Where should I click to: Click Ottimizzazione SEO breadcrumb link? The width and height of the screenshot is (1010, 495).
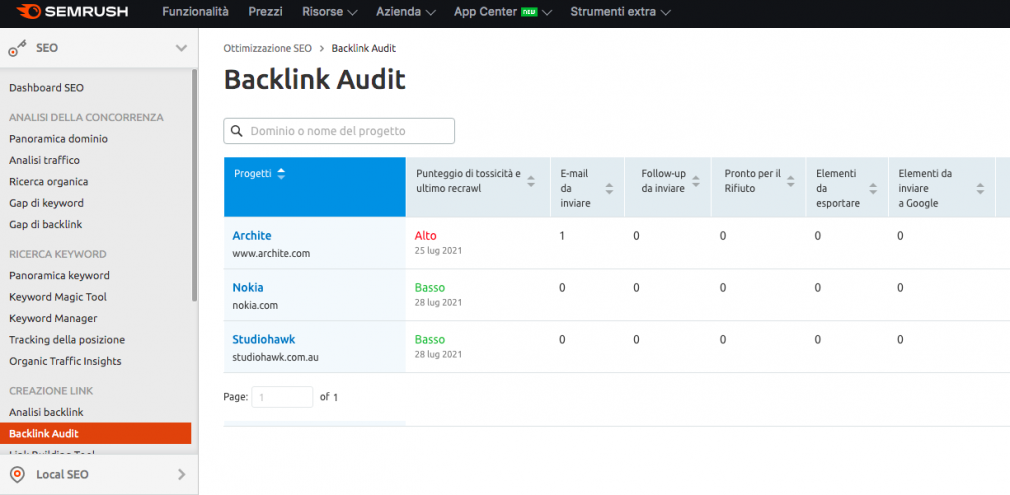267,48
